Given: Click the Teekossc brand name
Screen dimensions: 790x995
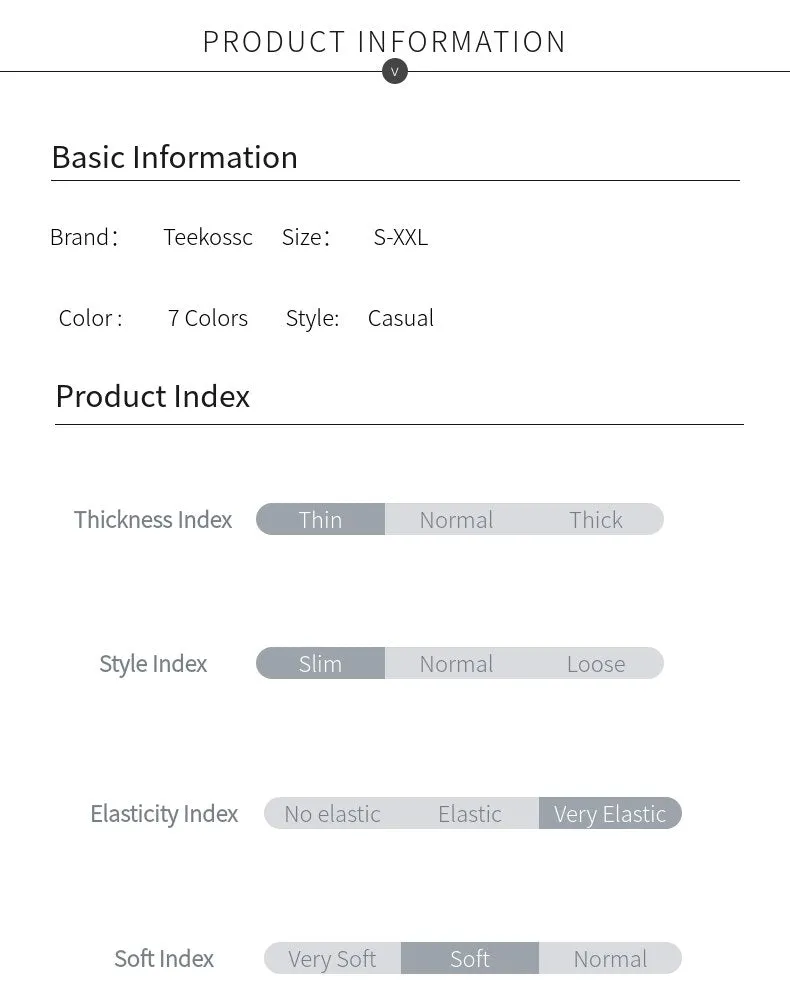Looking at the screenshot, I should tap(208, 237).
